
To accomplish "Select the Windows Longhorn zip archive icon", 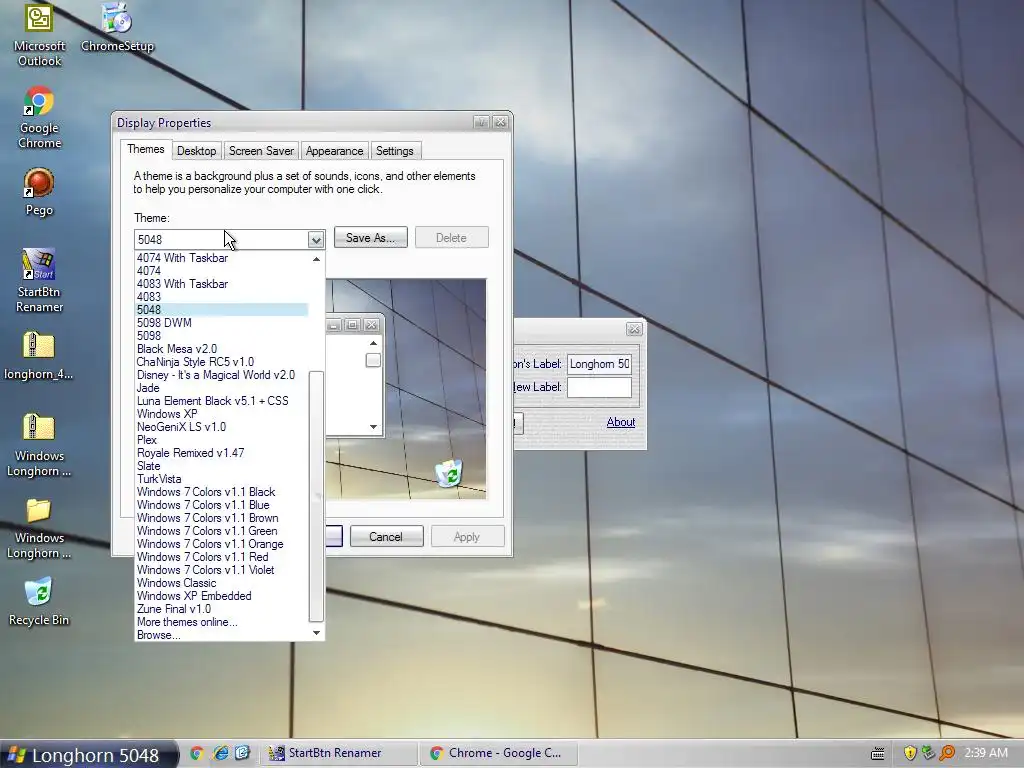I will 39,445.
